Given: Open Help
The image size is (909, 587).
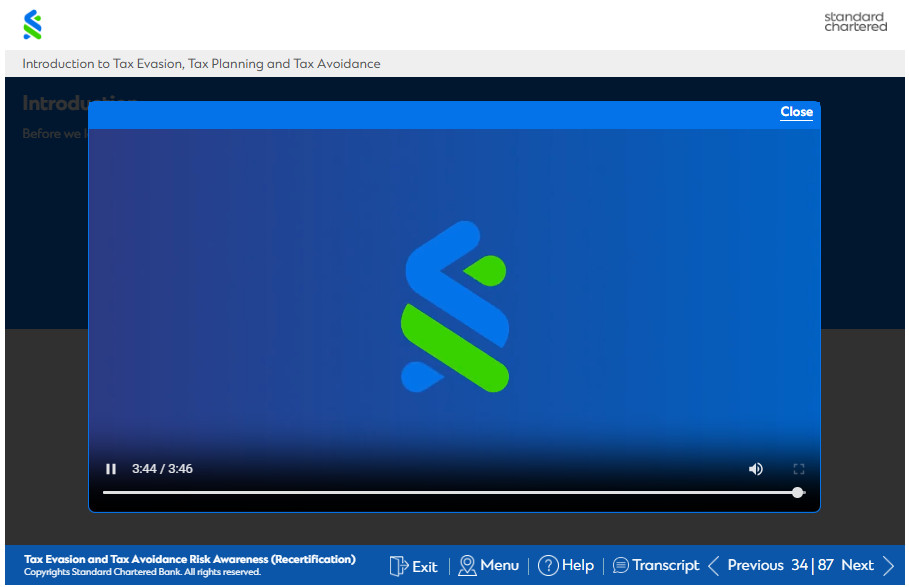Looking at the screenshot, I should (577, 566).
